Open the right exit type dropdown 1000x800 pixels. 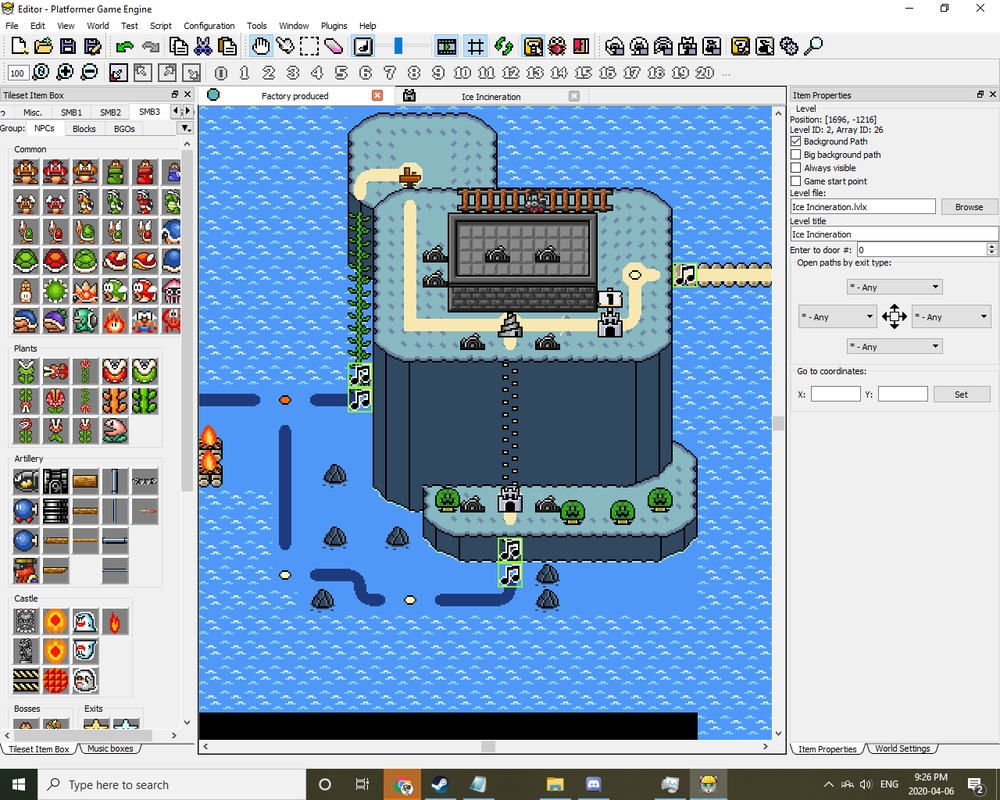tap(951, 316)
